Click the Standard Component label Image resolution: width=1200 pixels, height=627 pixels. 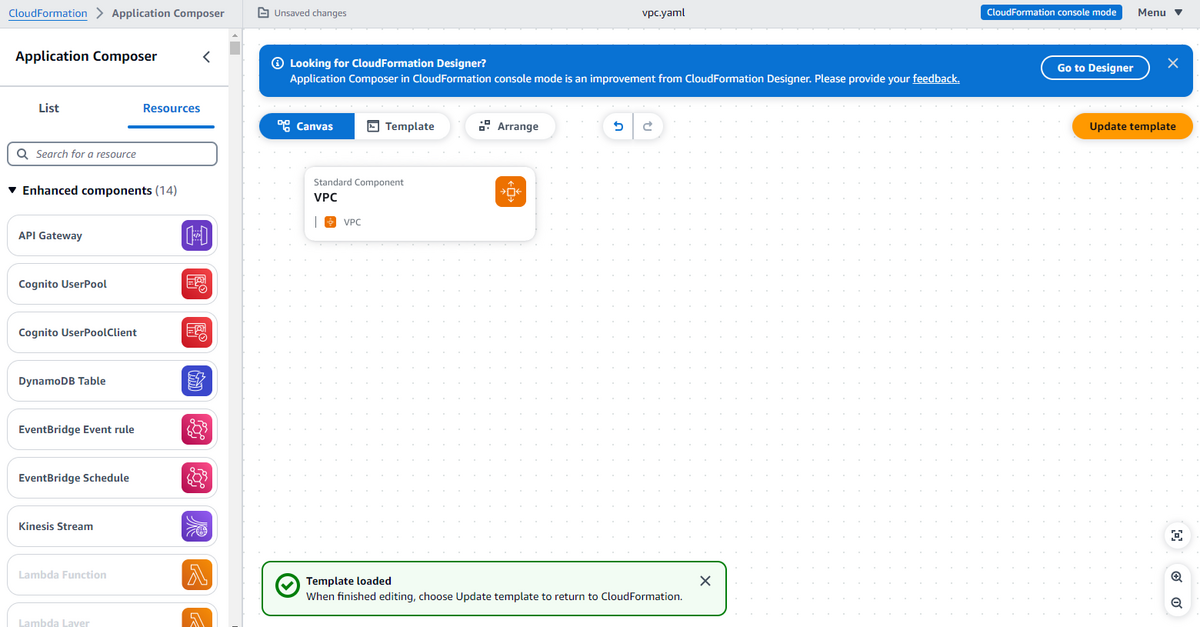pos(359,182)
